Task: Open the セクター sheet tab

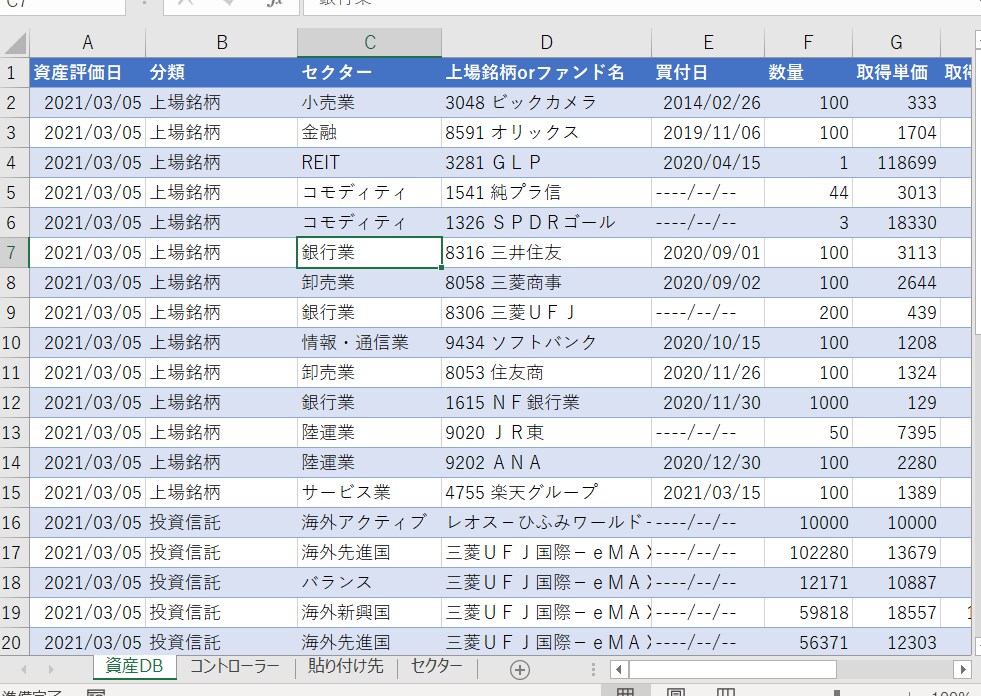Action: coord(436,666)
